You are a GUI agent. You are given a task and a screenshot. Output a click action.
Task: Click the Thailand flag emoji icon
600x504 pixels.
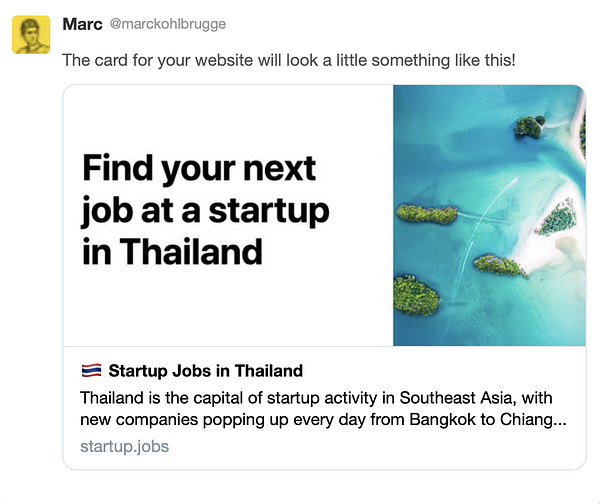[x=90, y=371]
